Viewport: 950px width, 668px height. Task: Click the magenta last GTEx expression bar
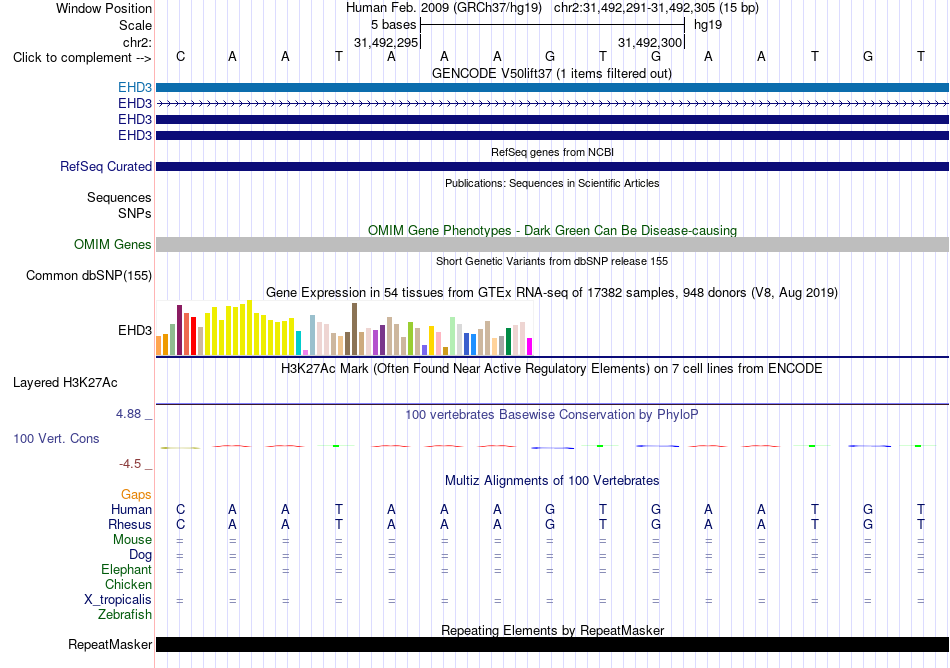click(x=530, y=346)
